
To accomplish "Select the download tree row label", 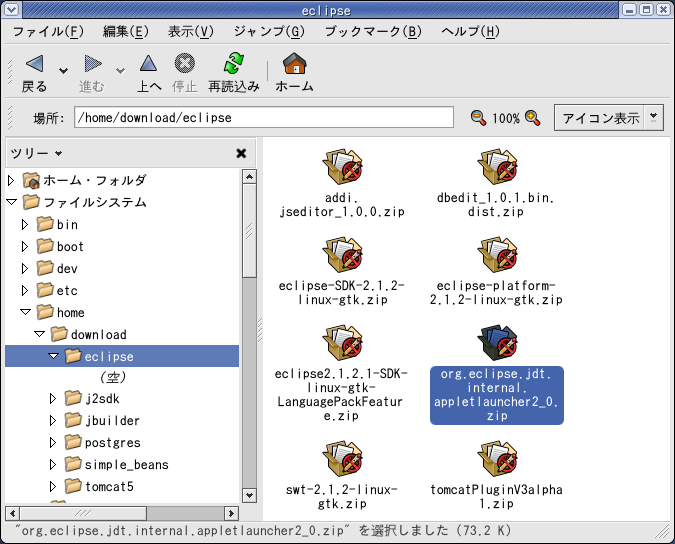I will click(x=99, y=334).
